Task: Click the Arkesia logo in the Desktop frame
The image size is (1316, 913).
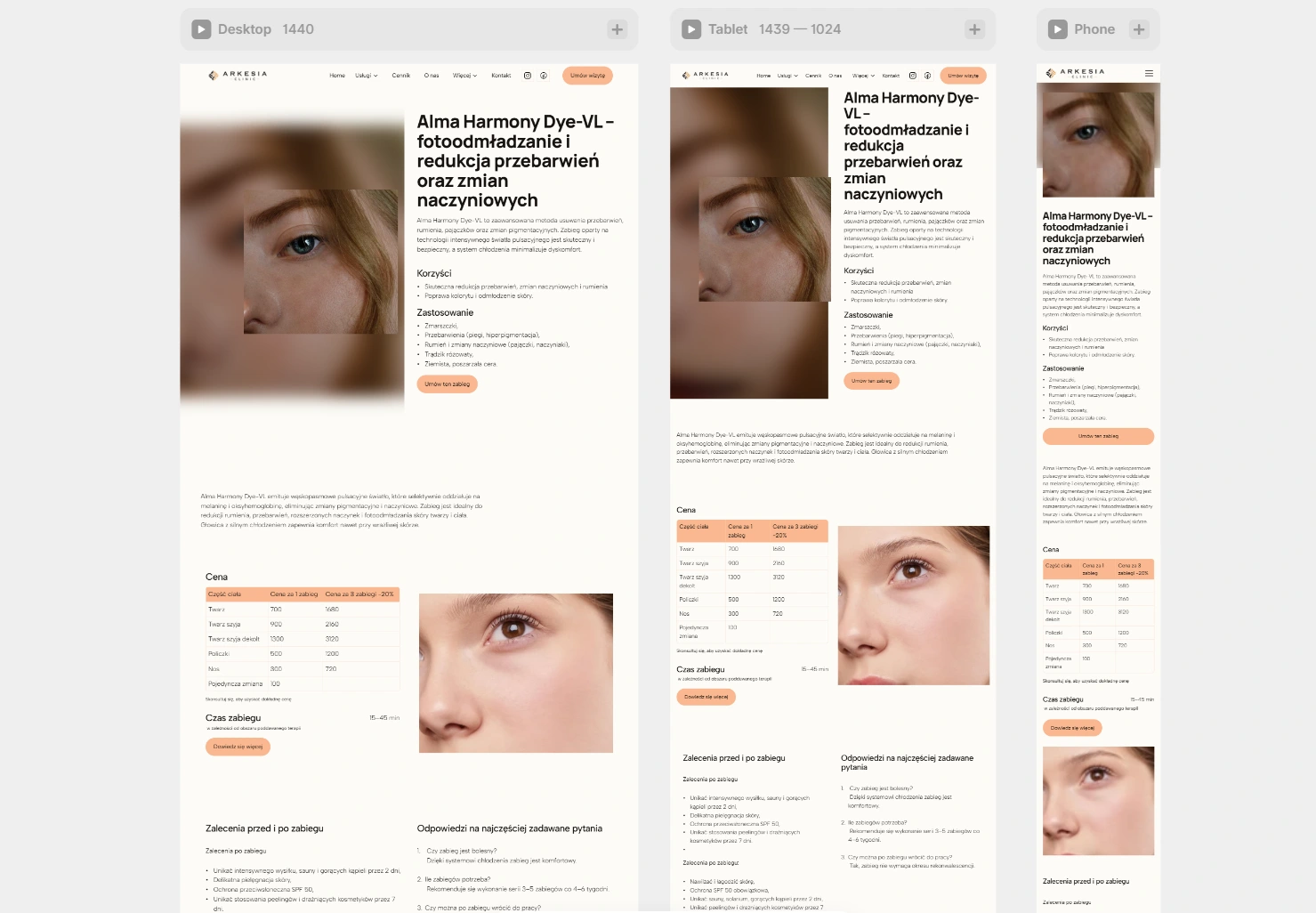Action: 238,76
